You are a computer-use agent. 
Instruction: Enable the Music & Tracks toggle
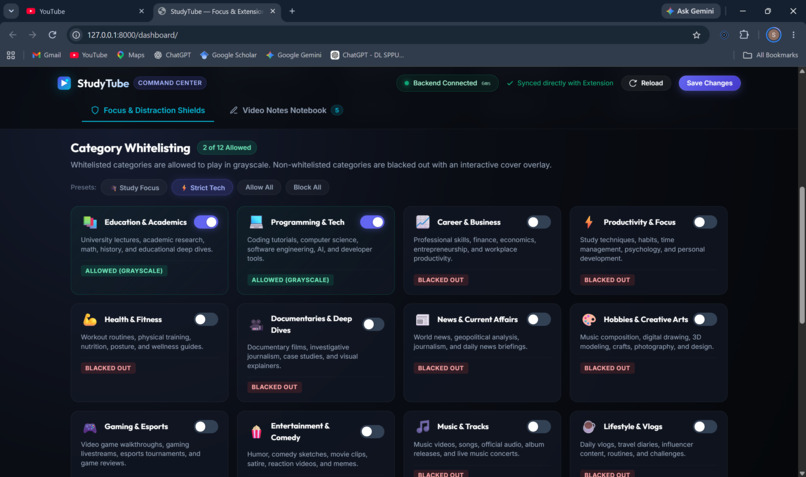[539, 427]
